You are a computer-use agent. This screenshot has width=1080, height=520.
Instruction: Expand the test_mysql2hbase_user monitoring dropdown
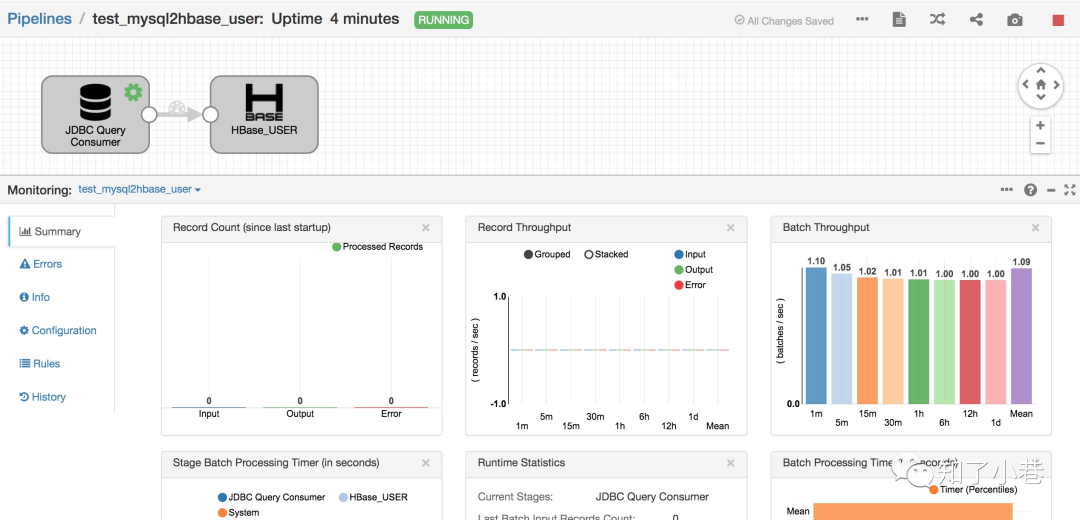140,189
